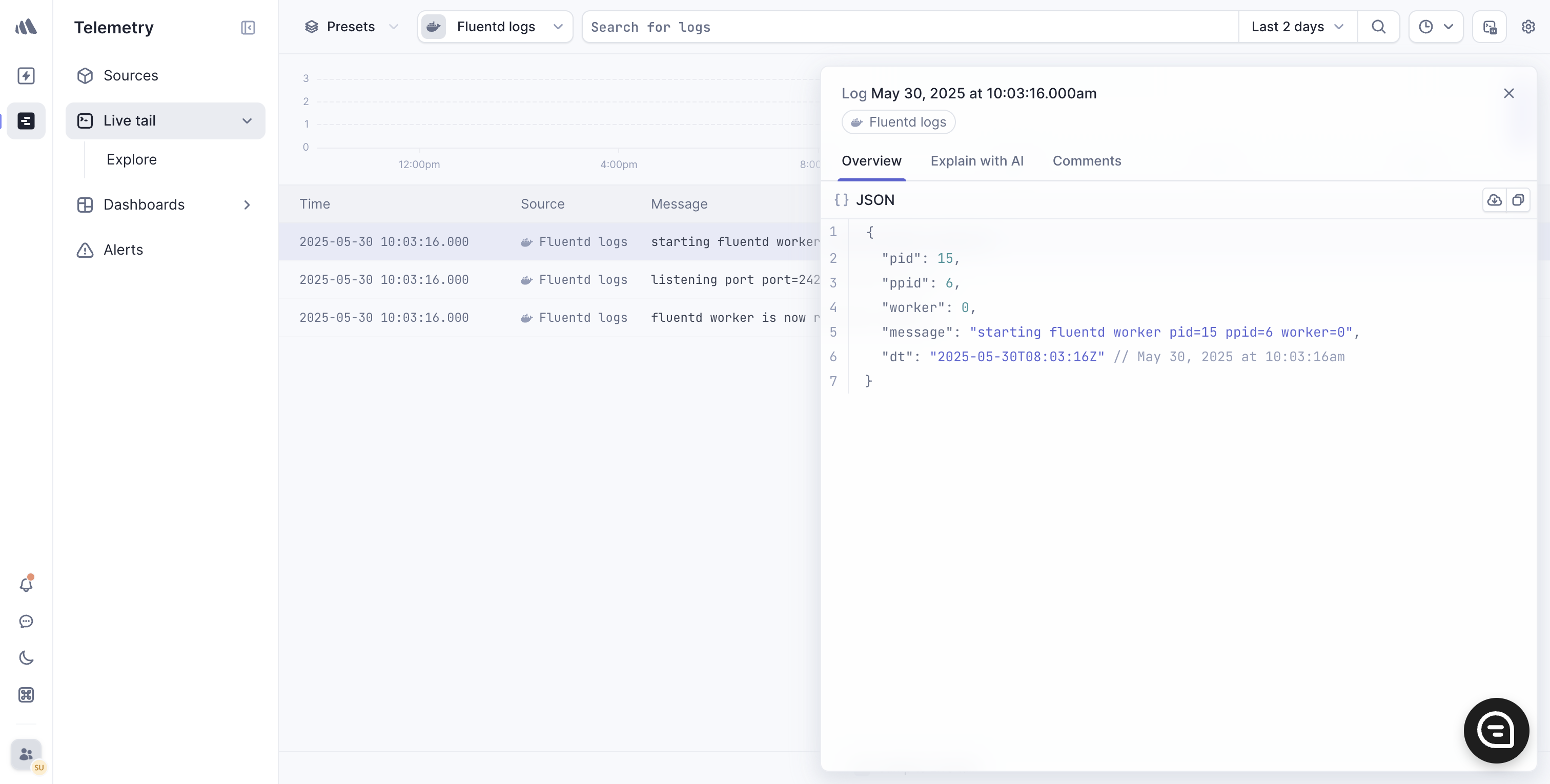Go to Explore under Live tail
The width and height of the screenshot is (1550, 784).
point(132,159)
